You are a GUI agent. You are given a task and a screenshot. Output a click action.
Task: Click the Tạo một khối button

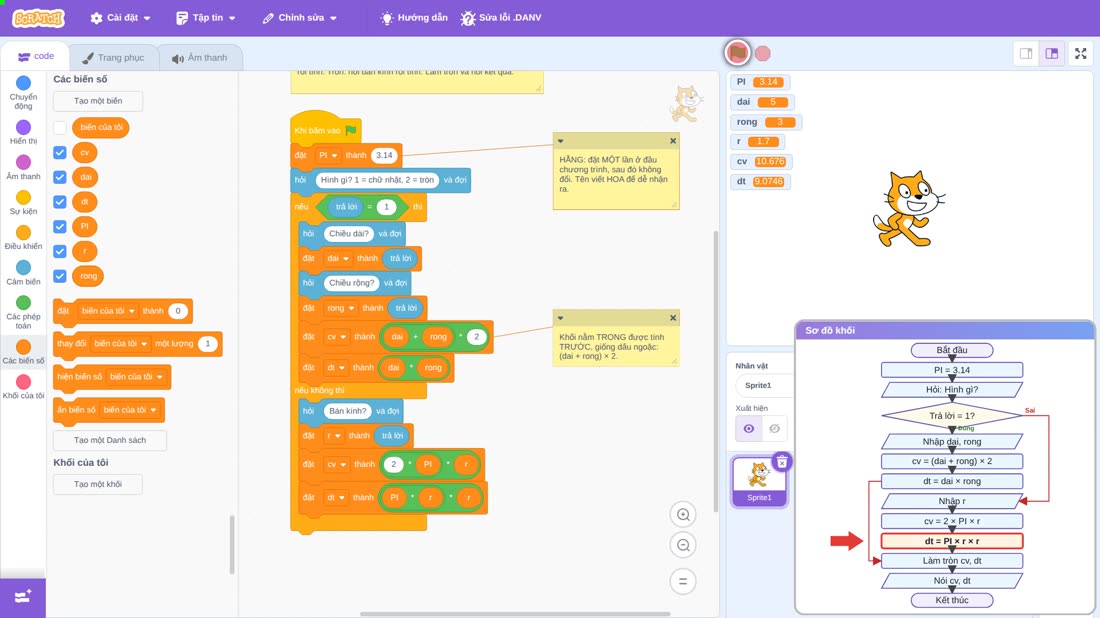pyautogui.click(x=98, y=484)
